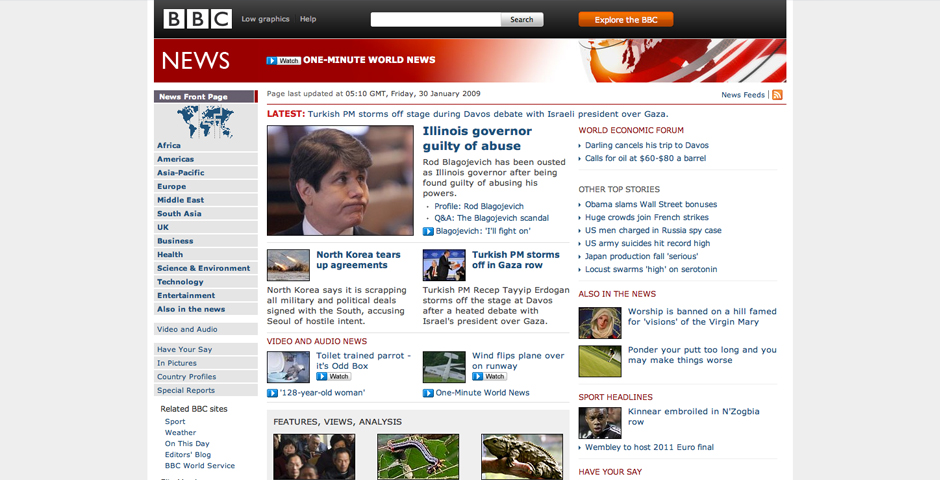Select News Front Page in sidebar
This screenshot has height=480, width=940.
(206, 96)
